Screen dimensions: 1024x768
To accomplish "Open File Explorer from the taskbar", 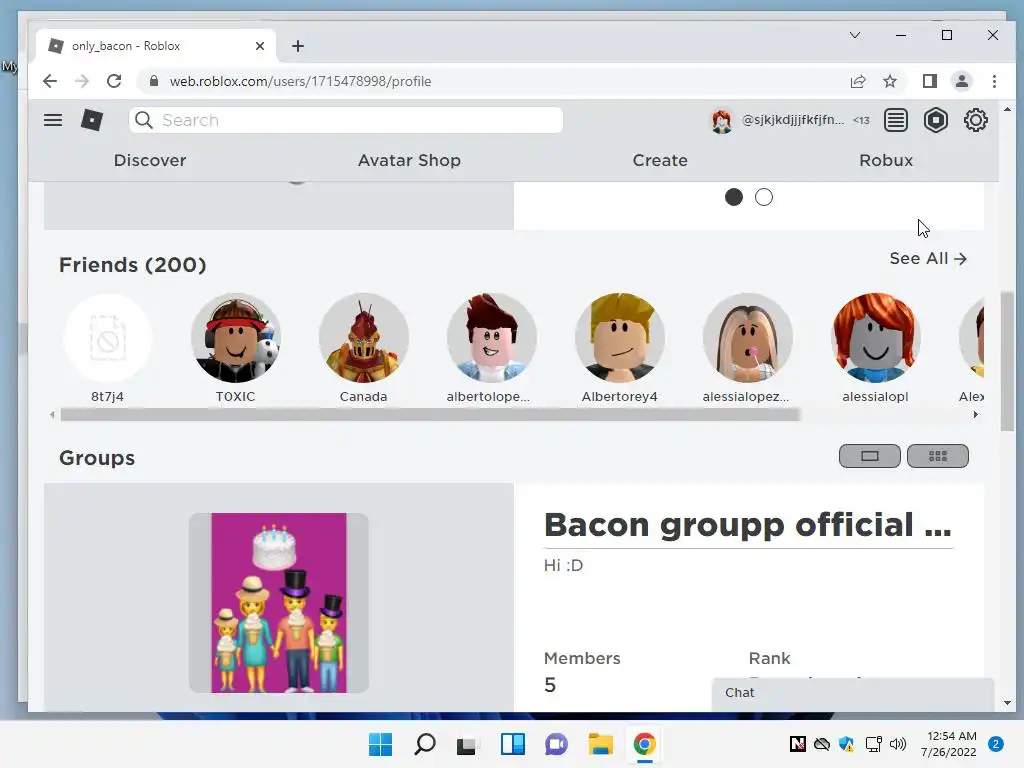I will [600, 744].
